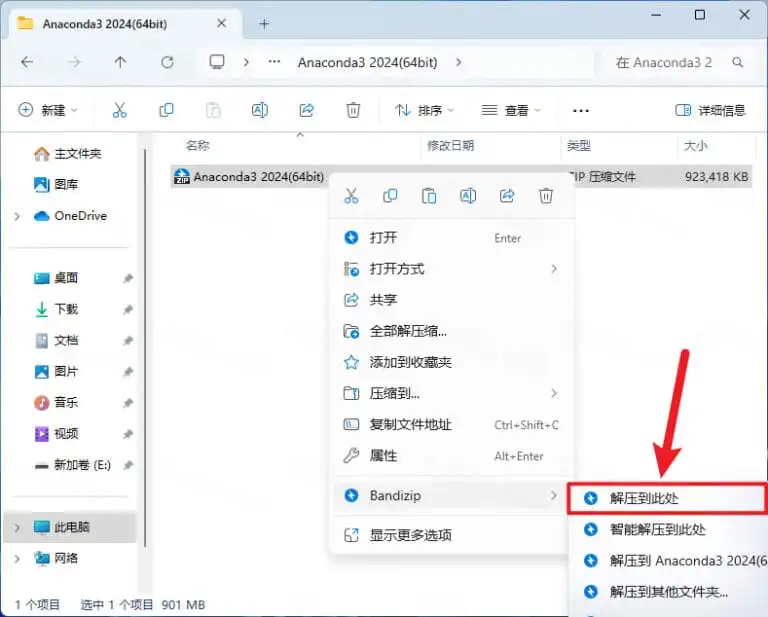Go back with the left arrow
Viewport: 768px width, 617px height.
[27, 62]
